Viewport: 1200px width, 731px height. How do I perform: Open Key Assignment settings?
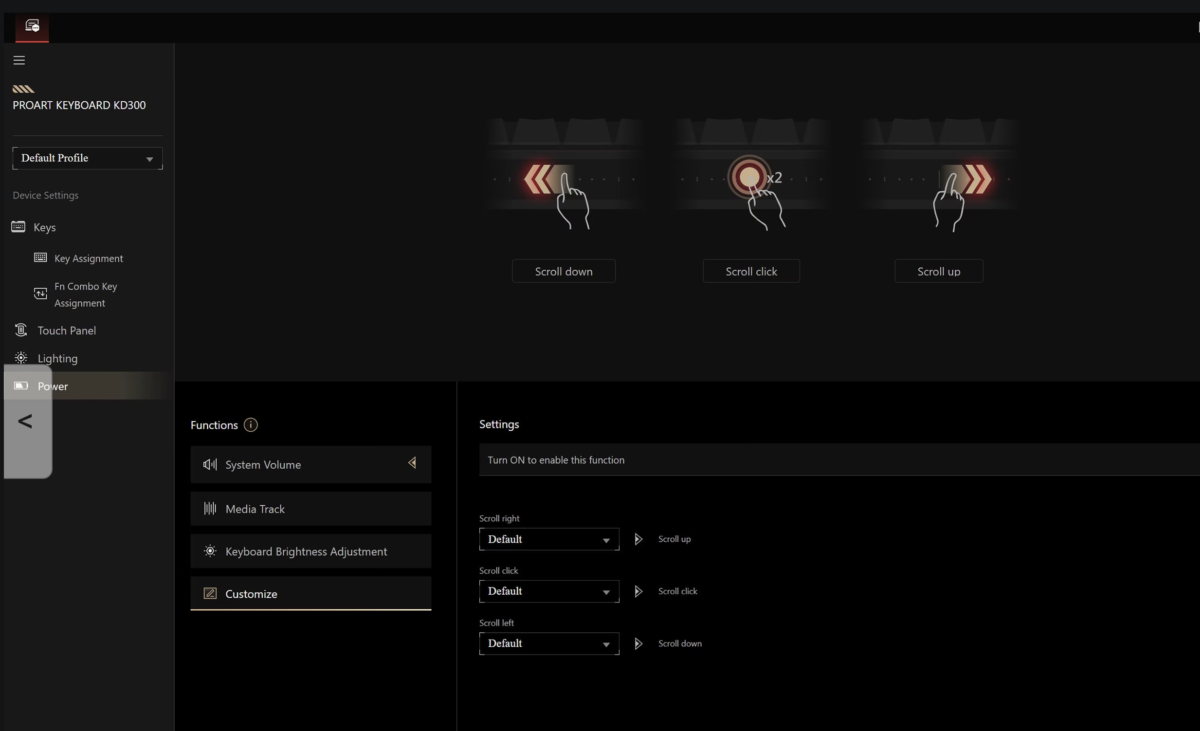(x=88, y=258)
